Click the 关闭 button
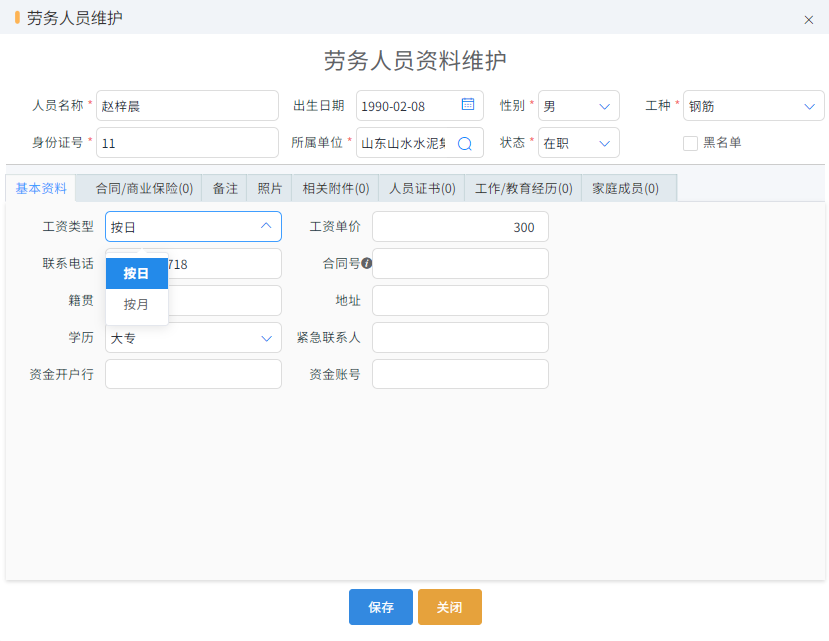The height and width of the screenshot is (641, 829). tap(449, 607)
